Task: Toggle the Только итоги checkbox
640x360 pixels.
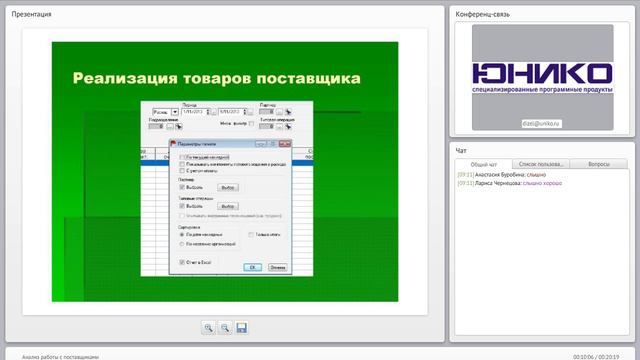Action: pyautogui.click(x=251, y=235)
